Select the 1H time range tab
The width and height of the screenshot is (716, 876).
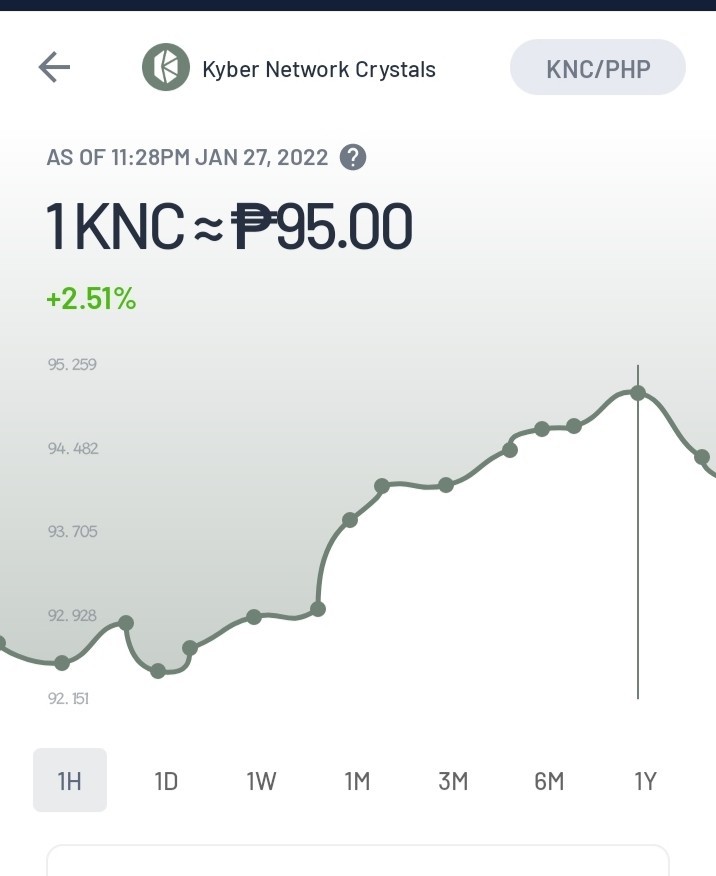[70, 780]
